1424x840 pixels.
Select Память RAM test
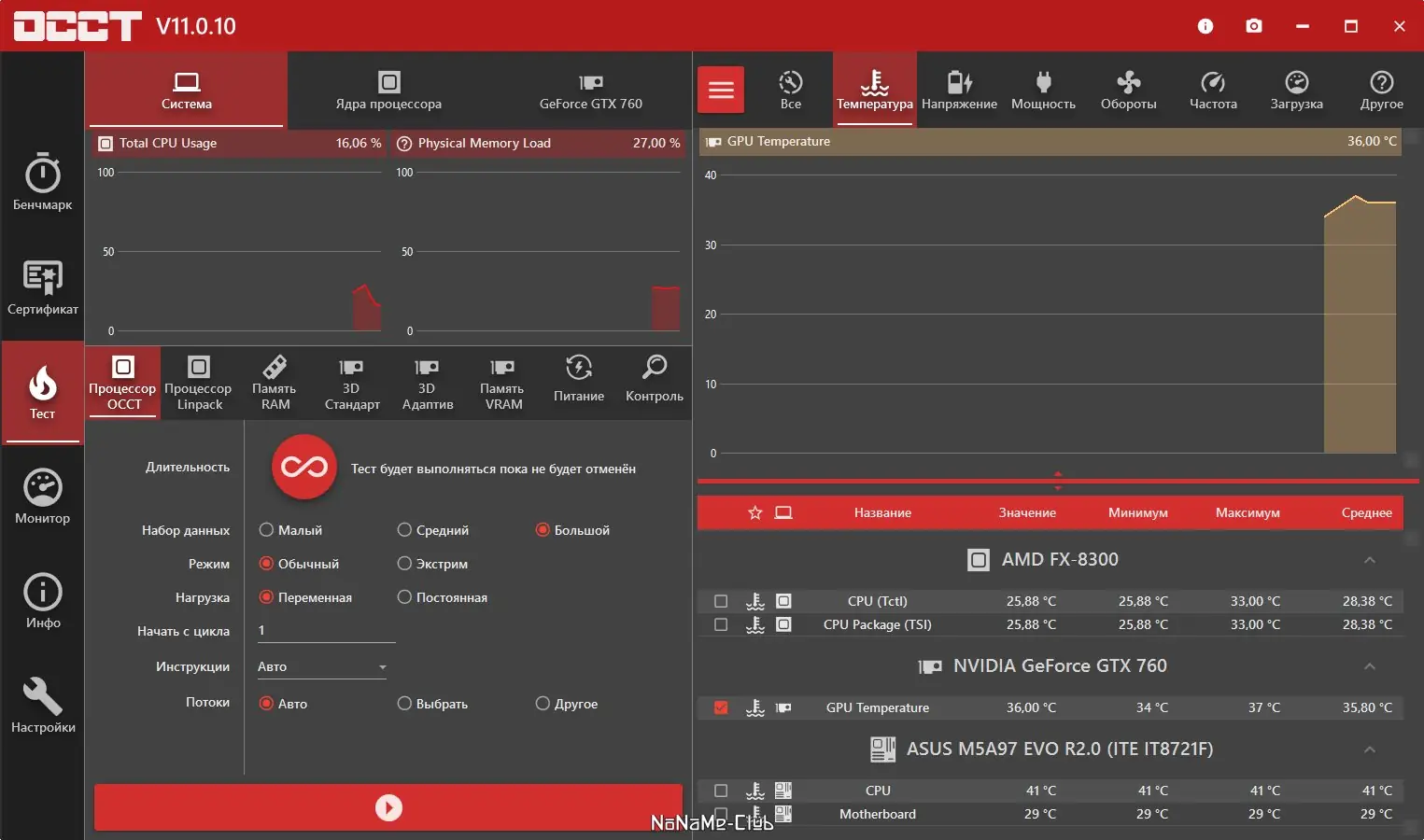[275, 383]
